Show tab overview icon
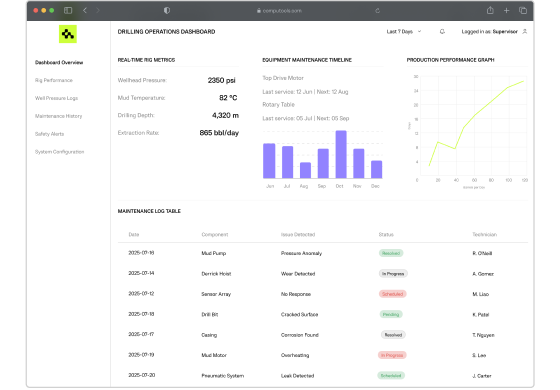Screen dimensions: 560x390 [523, 10]
